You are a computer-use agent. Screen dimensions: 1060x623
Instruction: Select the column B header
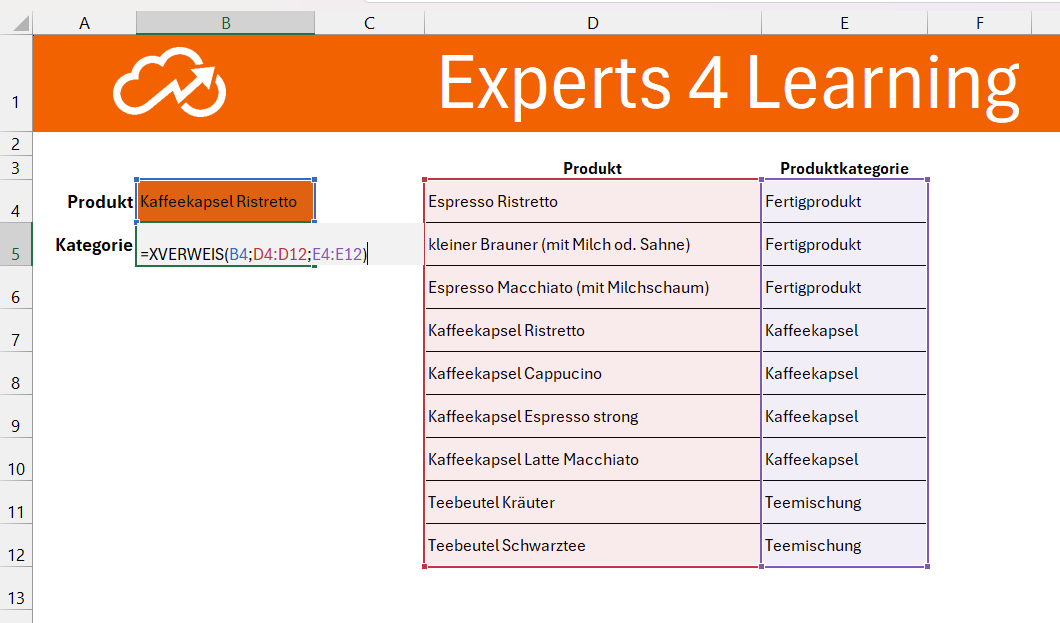(226, 23)
